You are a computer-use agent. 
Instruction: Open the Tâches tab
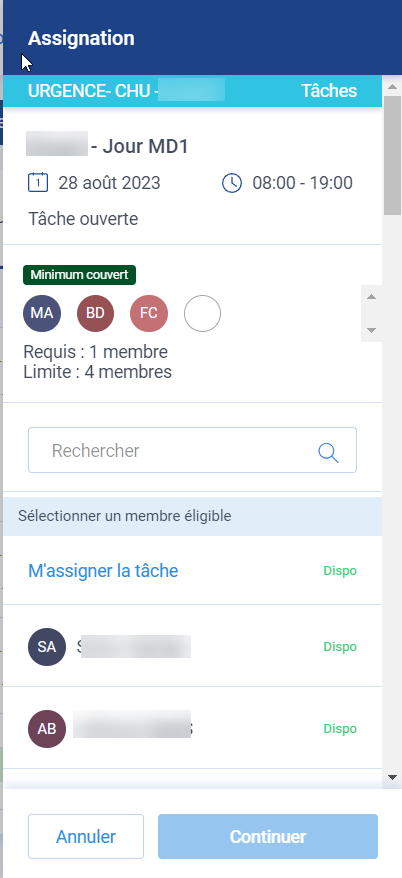point(329,91)
